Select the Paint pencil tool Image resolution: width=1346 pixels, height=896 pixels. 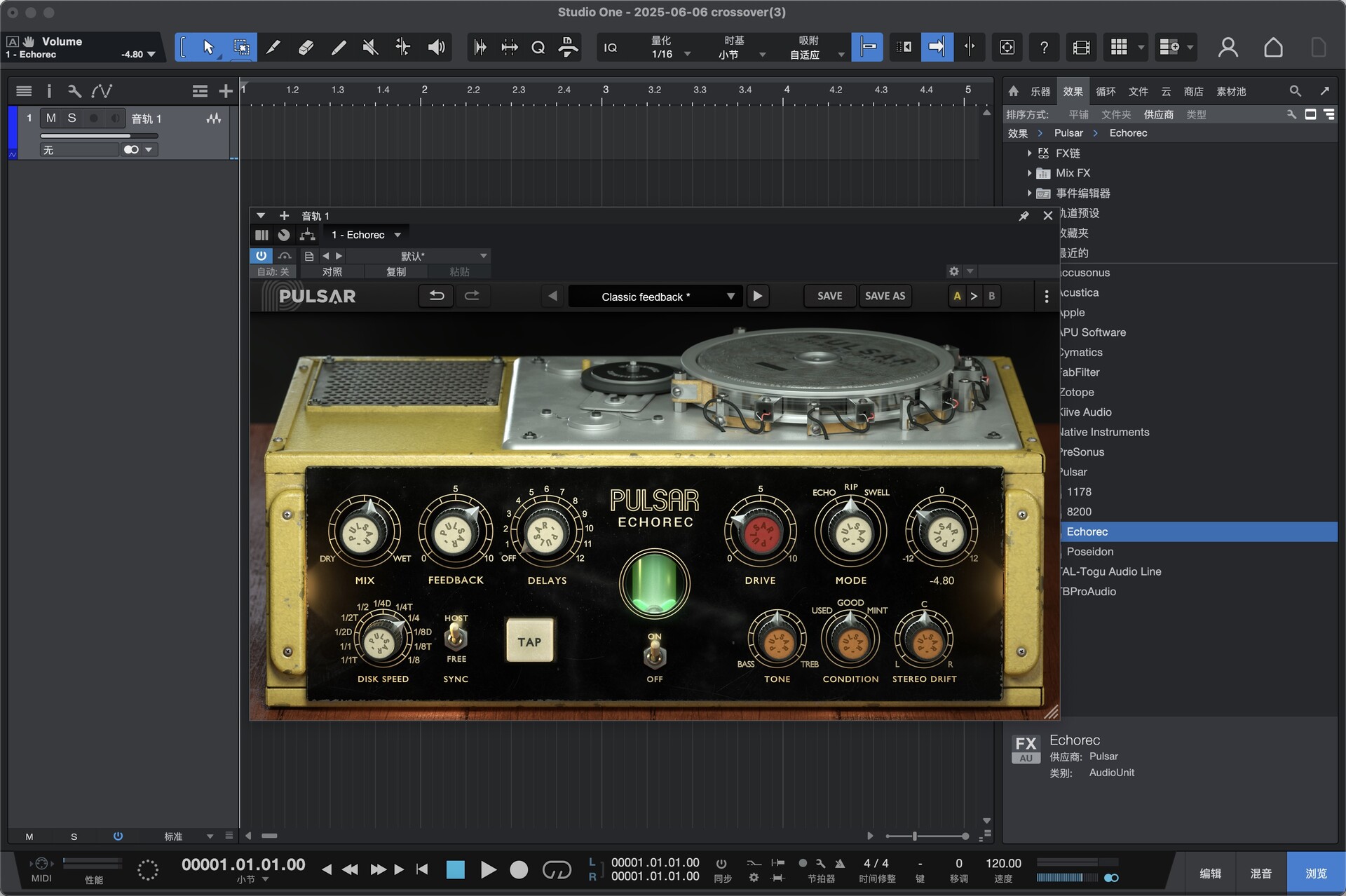click(x=339, y=47)
